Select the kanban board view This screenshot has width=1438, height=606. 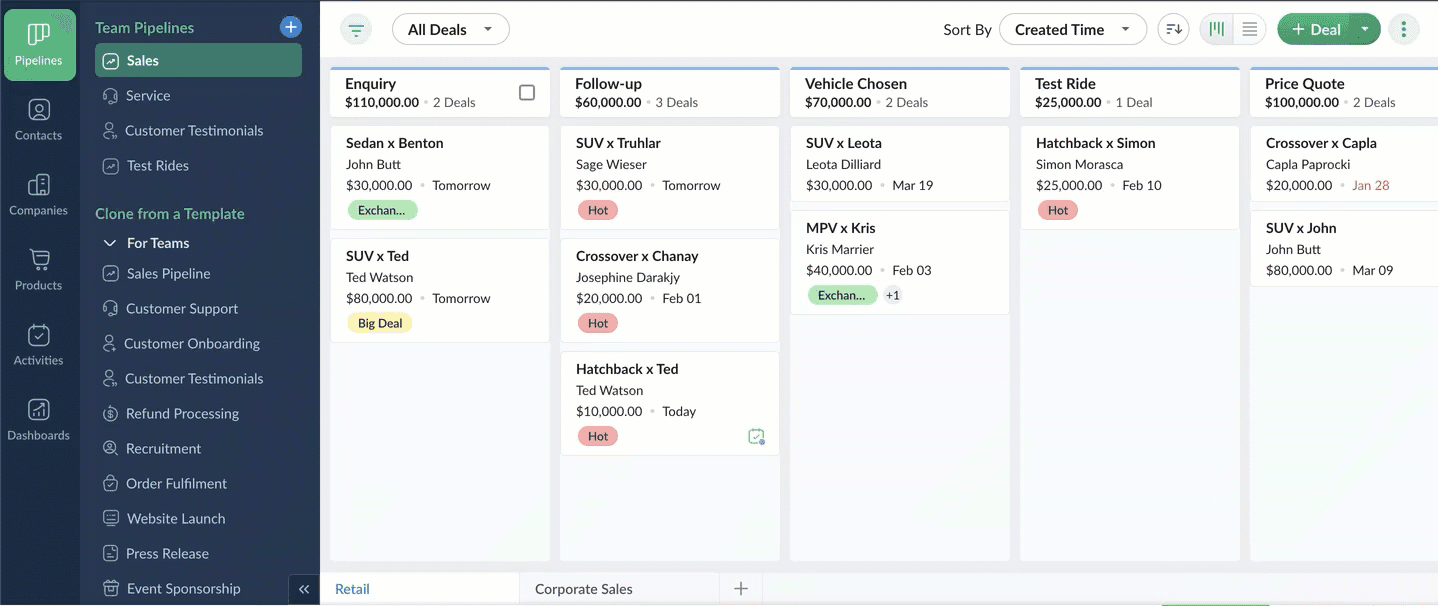(1216, 29)
